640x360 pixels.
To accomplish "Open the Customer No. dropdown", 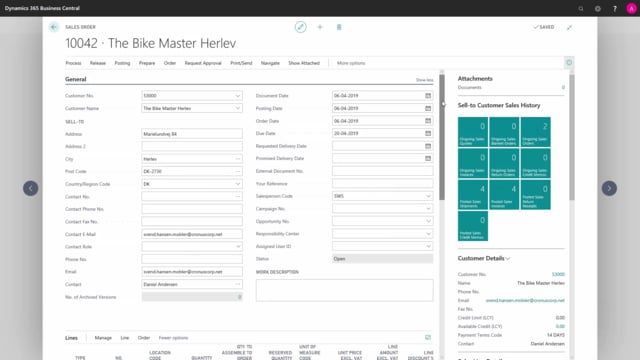I will 238,96.
